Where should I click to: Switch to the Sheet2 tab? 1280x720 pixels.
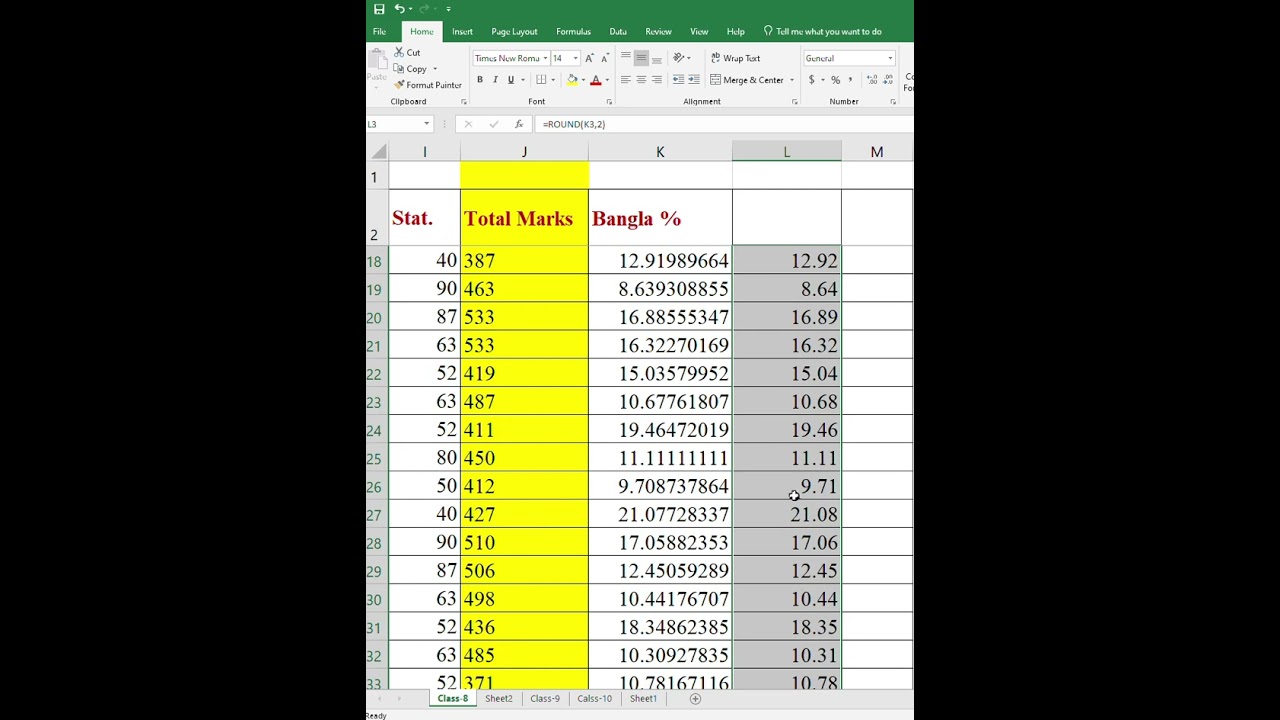pyautogui.click(x=498, y=699)
